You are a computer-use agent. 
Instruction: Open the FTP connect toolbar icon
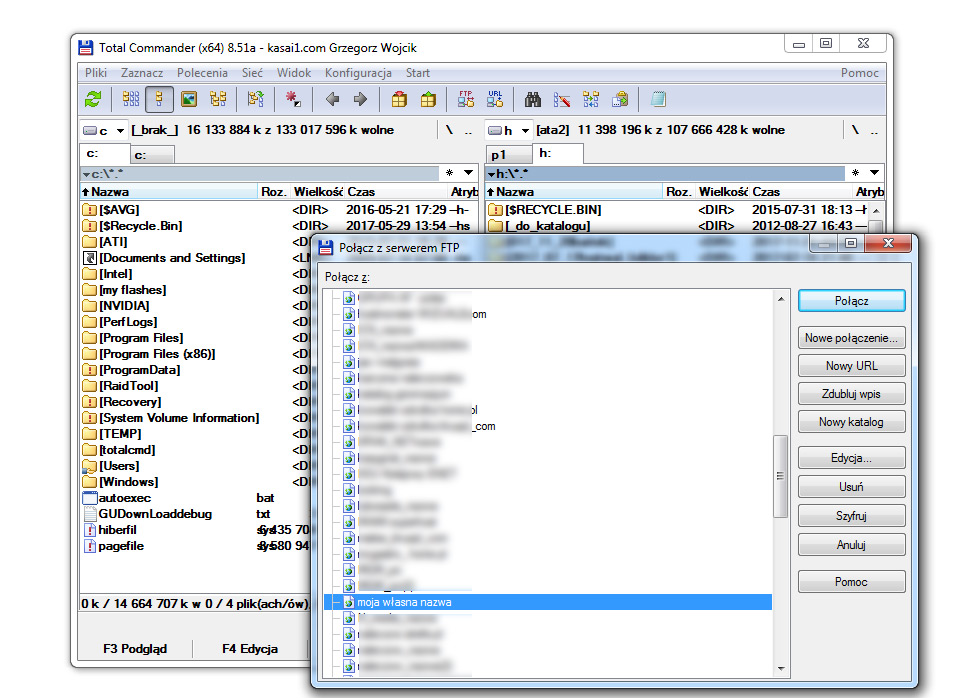(466, 99)
